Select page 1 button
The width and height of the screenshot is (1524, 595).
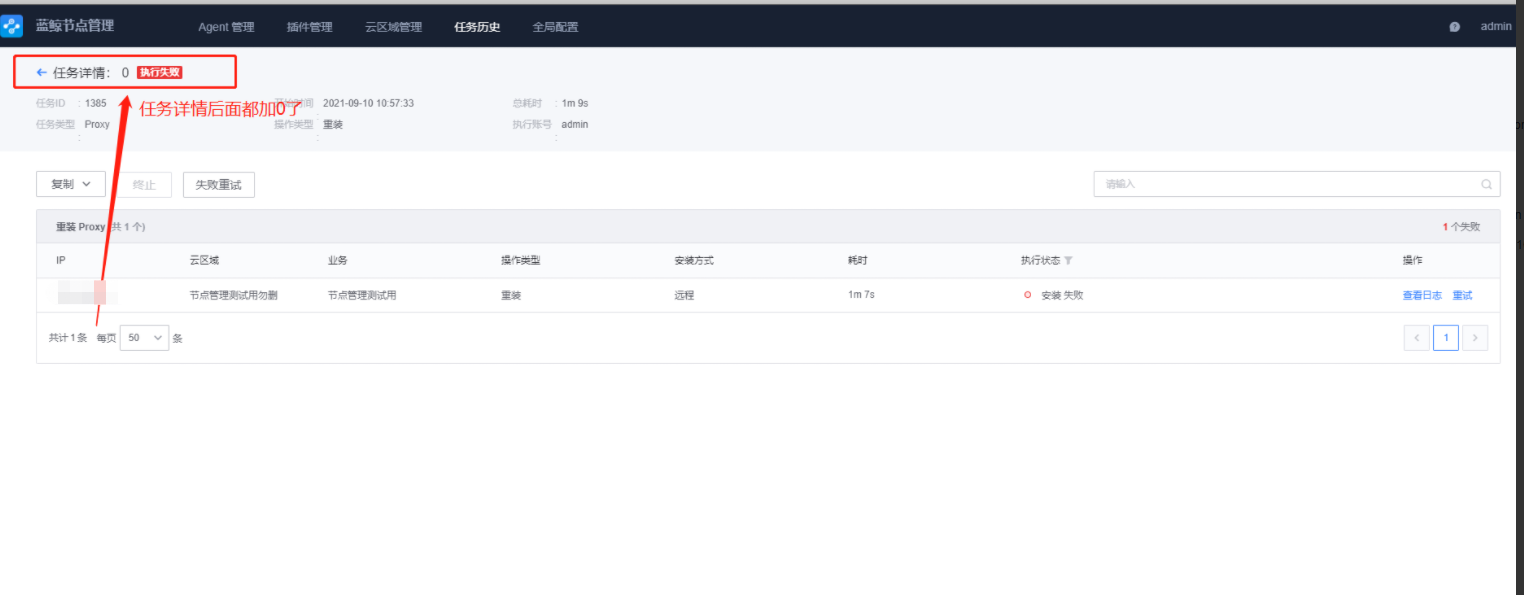[x=1445, y=338]
